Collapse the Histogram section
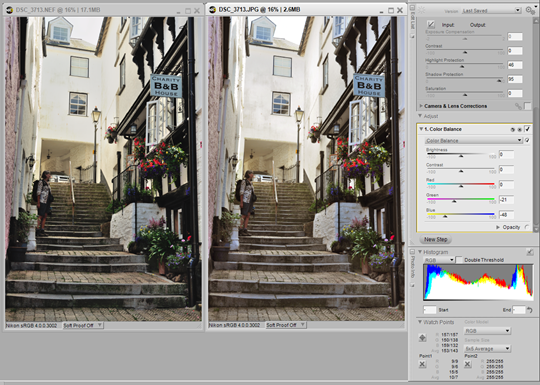Screen dimensions: 540x385 point(420,252)
